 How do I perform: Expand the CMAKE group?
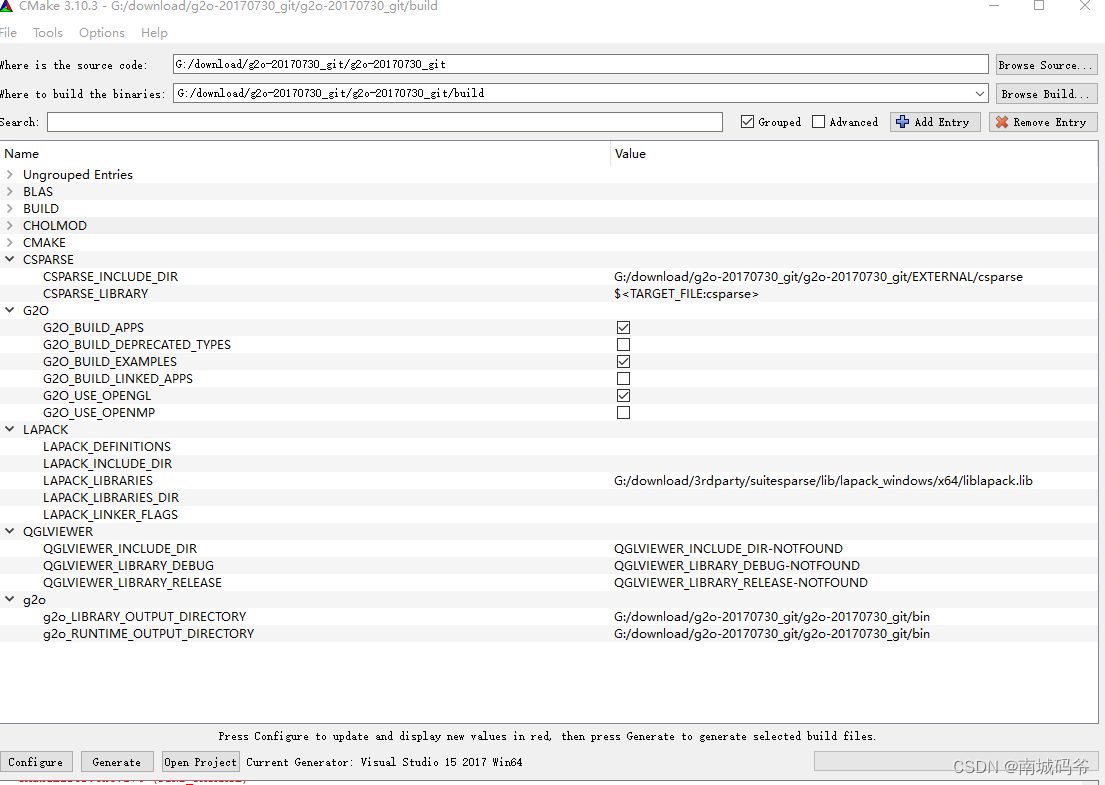click(10, 242)
